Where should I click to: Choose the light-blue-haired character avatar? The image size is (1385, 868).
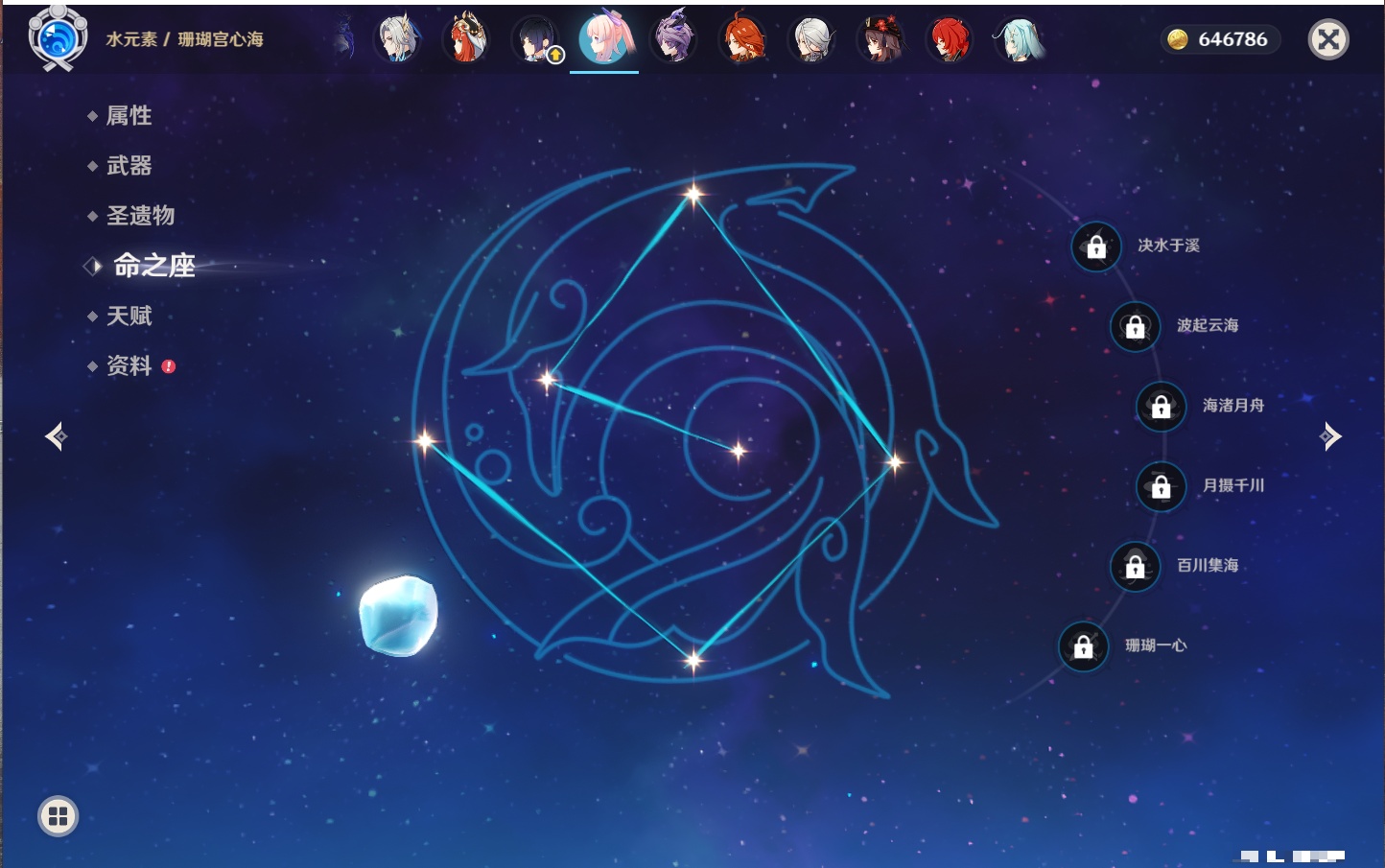click(1019, 39)
